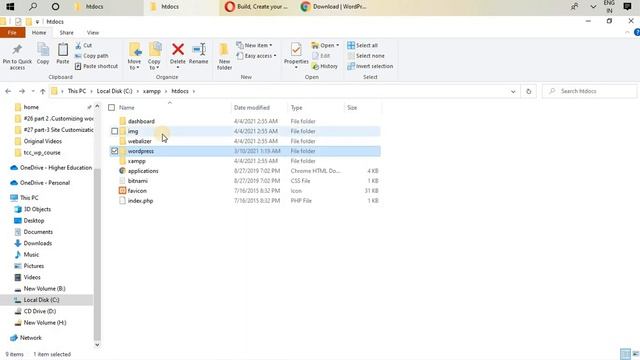Click the navigation pane scrollbar
The image size is (640, 360).
[97, 253]
